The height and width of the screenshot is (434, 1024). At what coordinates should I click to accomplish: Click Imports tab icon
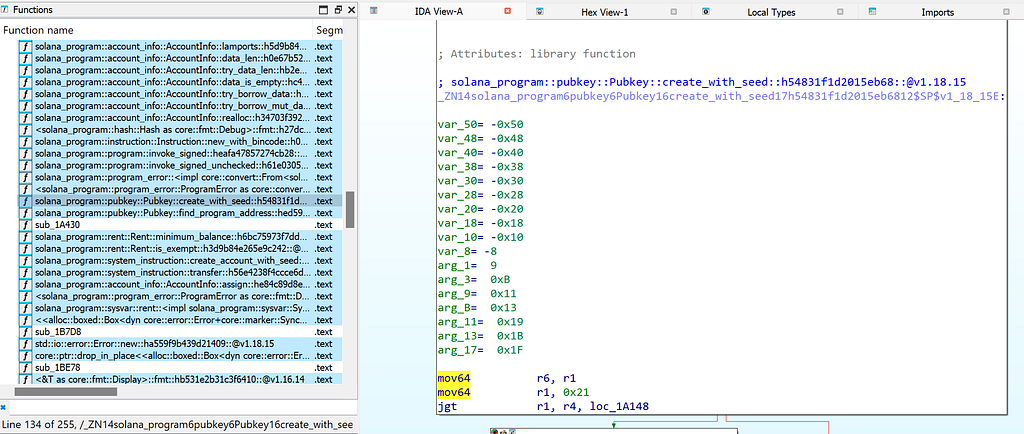point(872,11)
